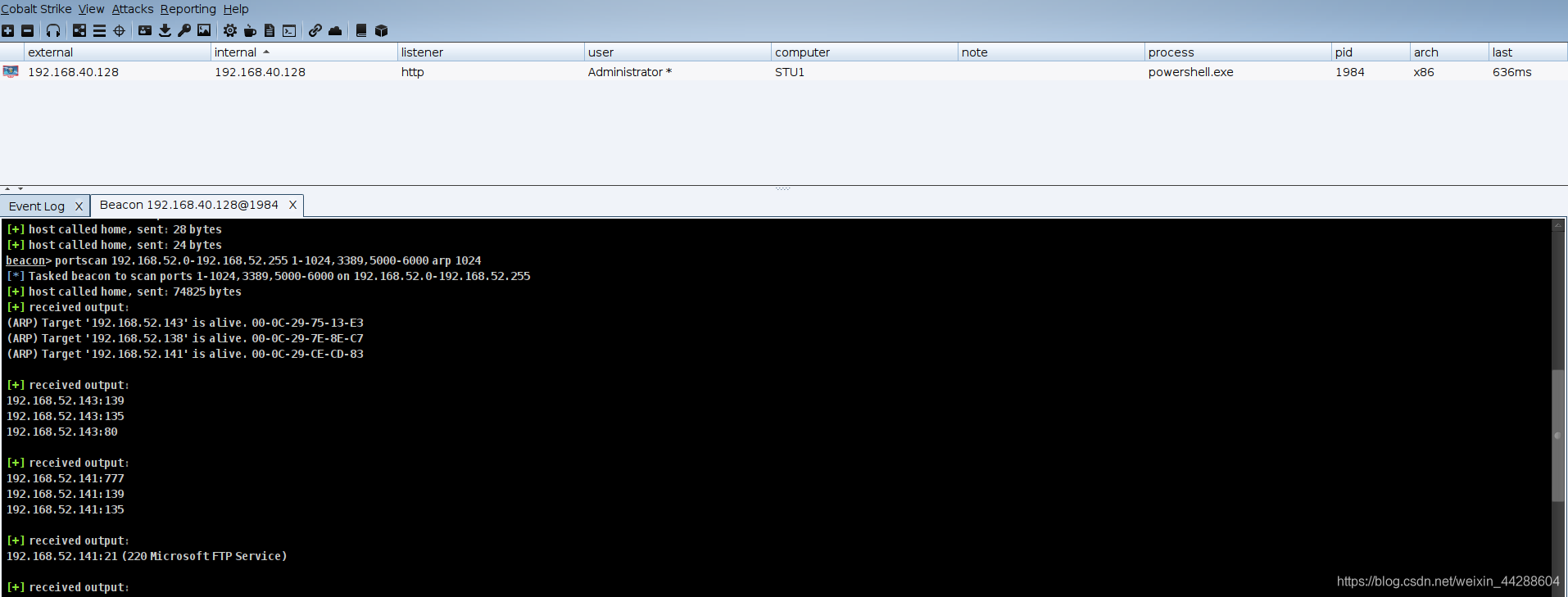Open the Help book icon
This screenshot has width=1568, height=597.
(x=361, y=30)
